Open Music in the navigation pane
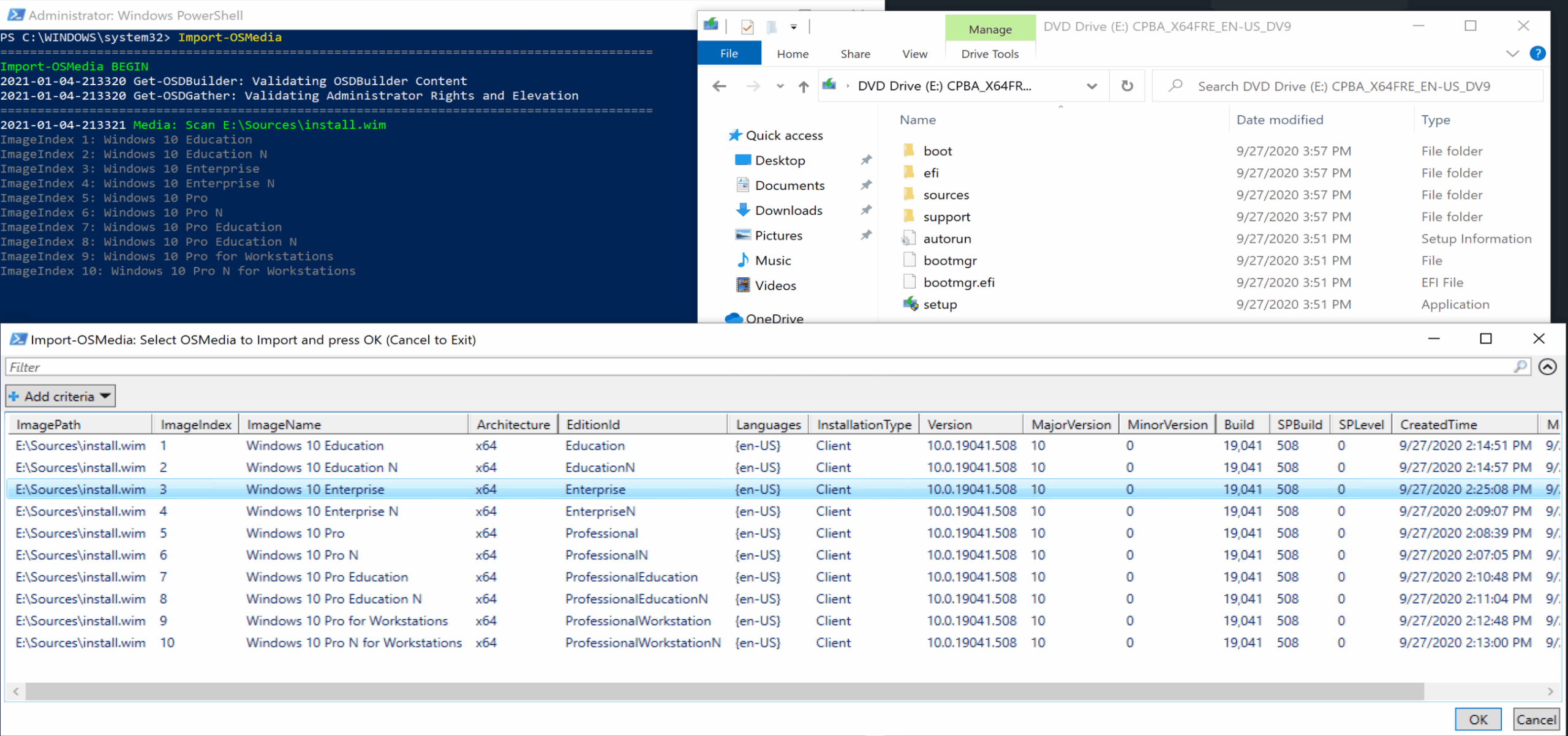The image size is (1568, 736). pos(772,260)
